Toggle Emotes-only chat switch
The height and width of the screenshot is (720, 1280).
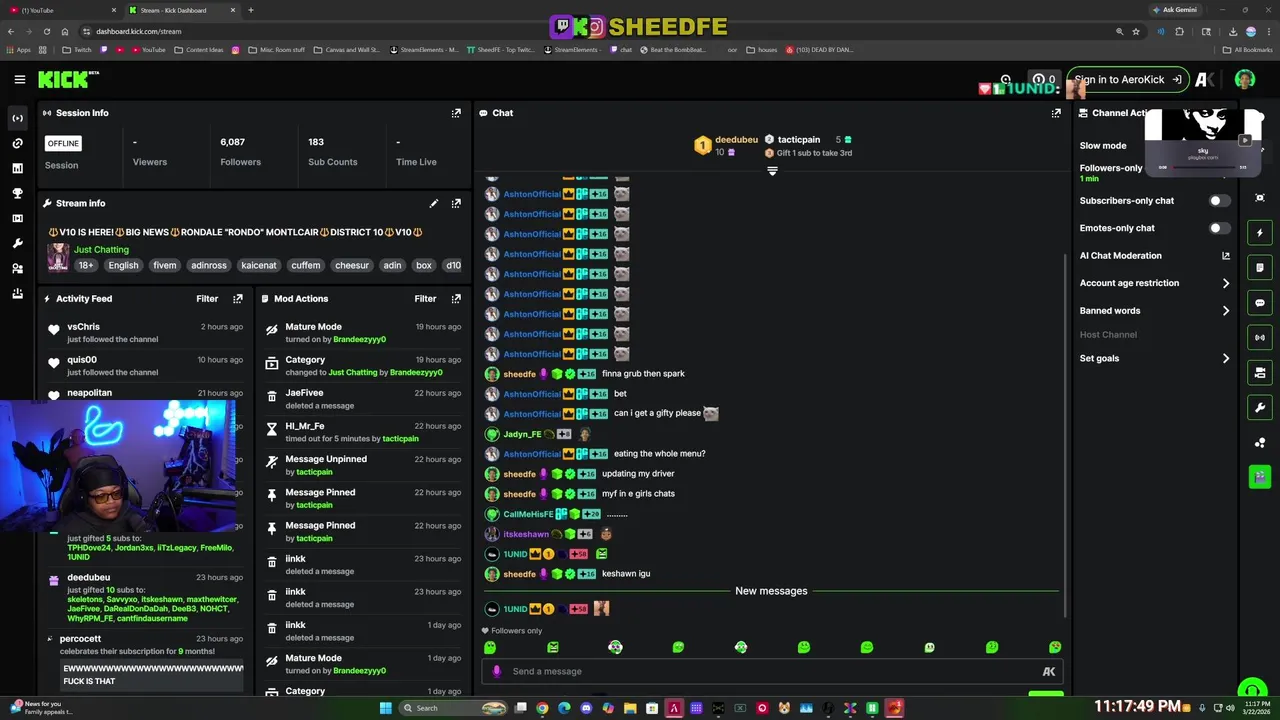(1219, 228)
